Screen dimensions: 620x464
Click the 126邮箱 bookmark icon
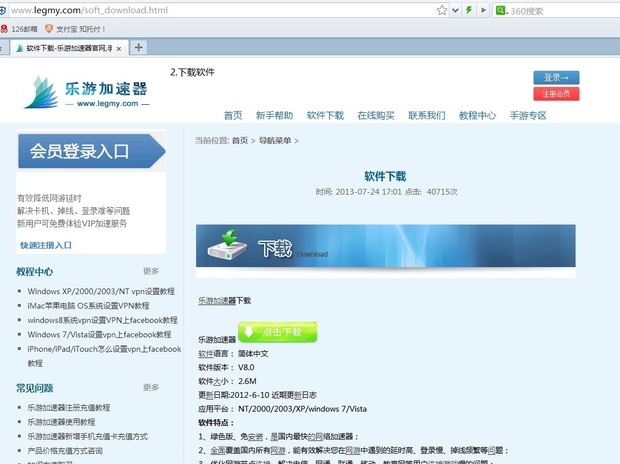click(x=5, y=29)
